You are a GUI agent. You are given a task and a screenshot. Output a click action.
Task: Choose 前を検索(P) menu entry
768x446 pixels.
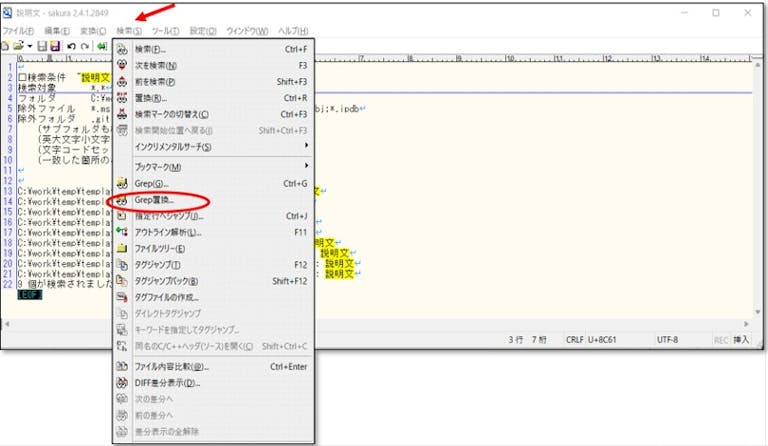[x=214, y=82]
